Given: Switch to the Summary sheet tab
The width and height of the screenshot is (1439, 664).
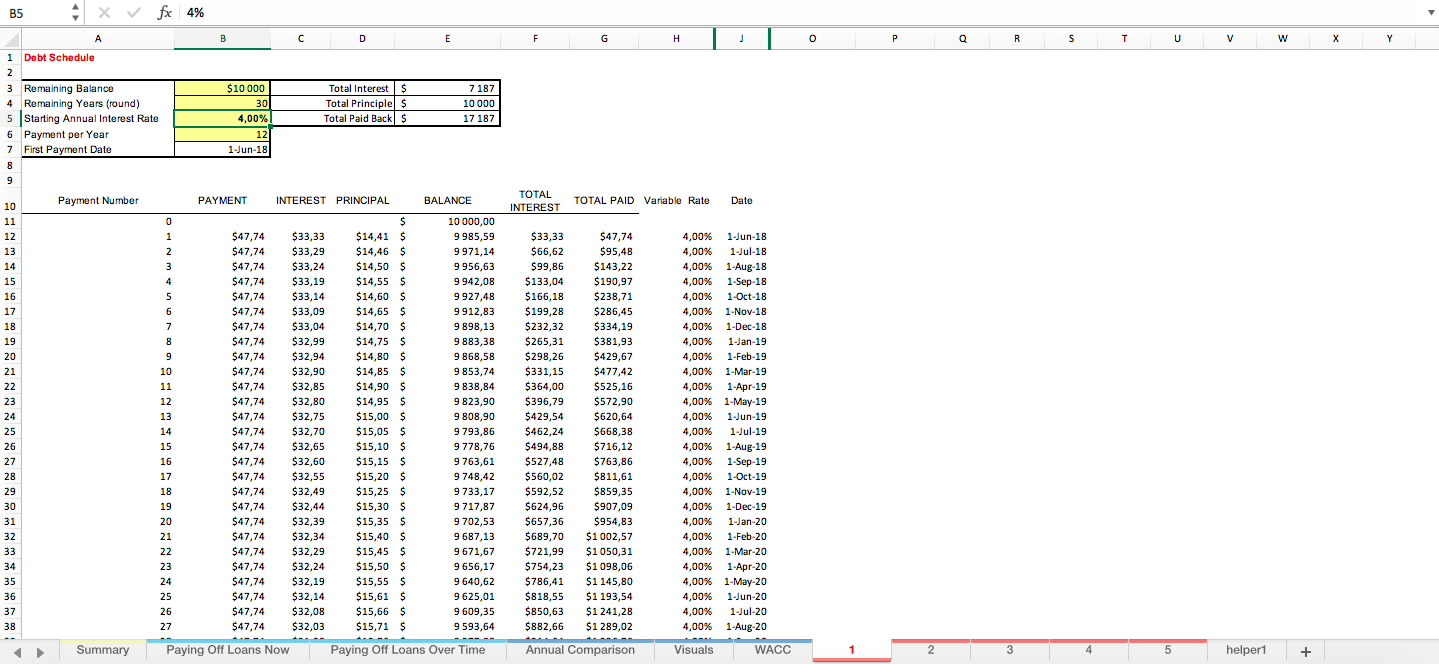Looking at the screenshot, I should coord(102,650).
